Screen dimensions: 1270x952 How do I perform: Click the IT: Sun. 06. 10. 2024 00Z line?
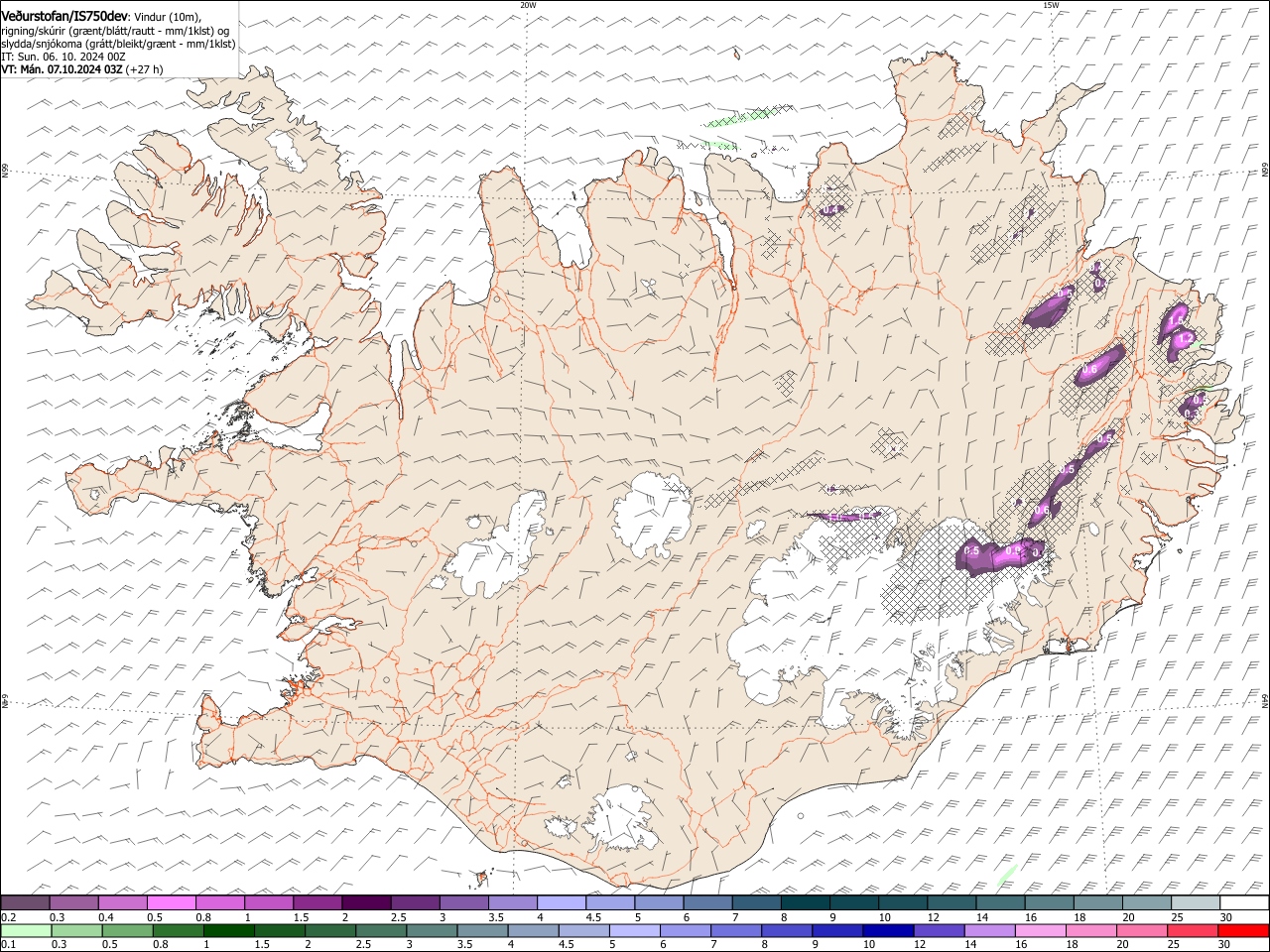tap(63, 57)
